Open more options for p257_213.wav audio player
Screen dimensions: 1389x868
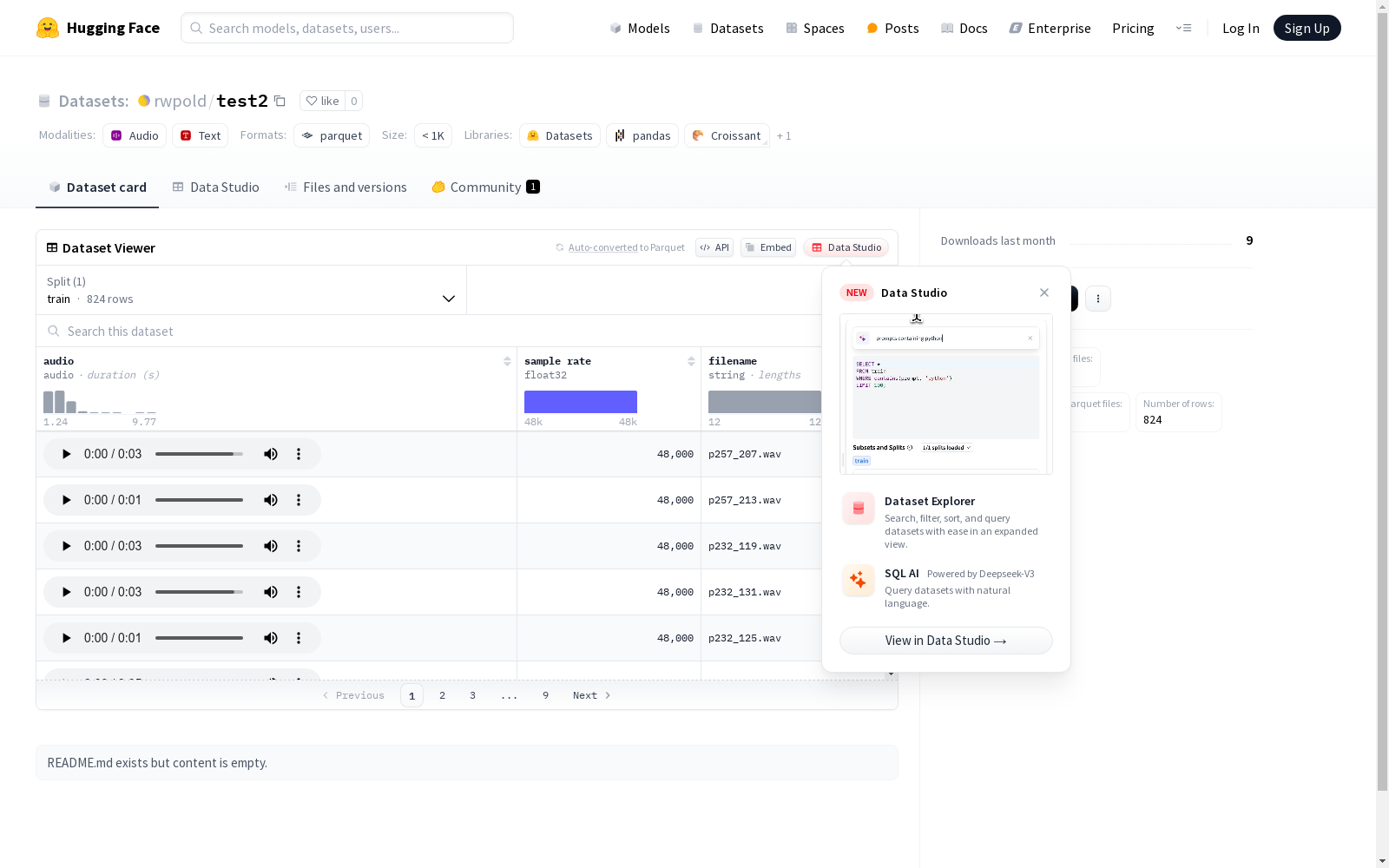[299, 500]
